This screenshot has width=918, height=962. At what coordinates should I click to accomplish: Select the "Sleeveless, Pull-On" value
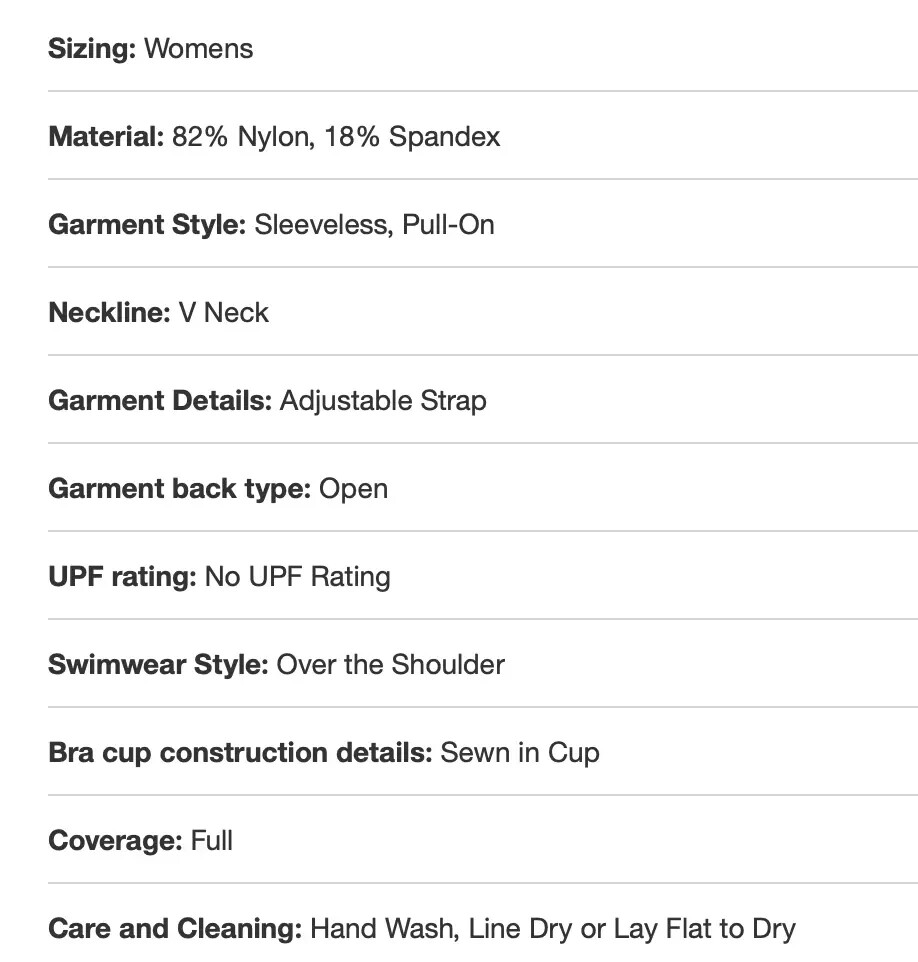374,225
